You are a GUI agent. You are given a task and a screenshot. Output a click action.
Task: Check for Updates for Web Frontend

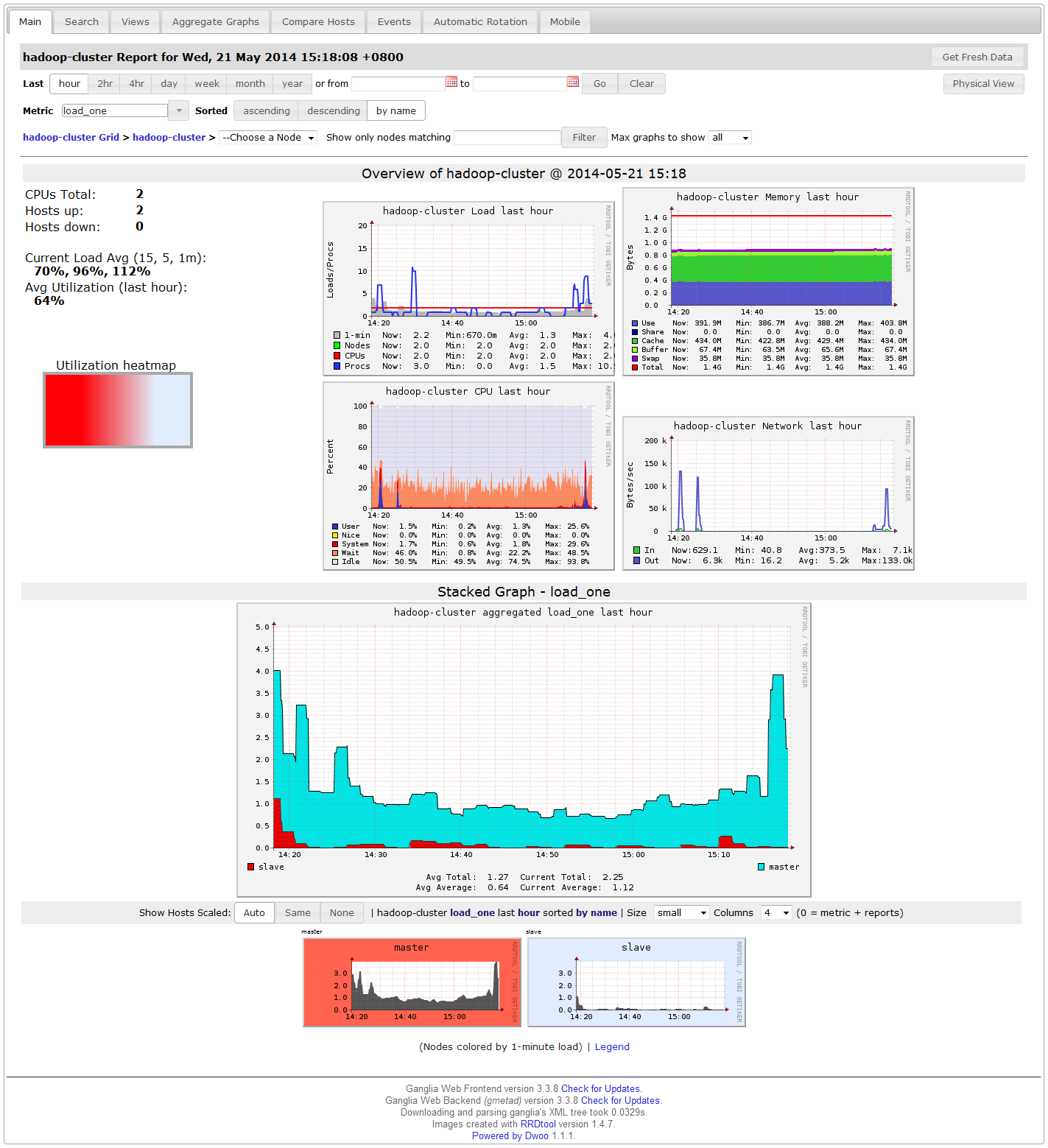point(600,1089)
